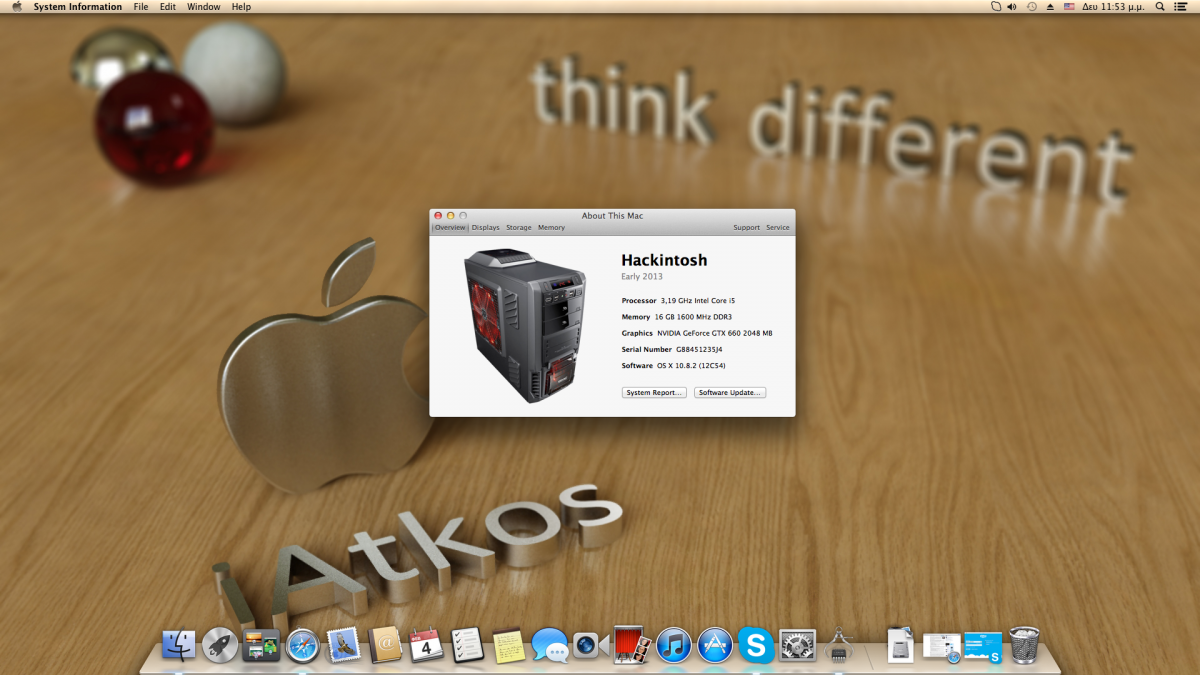This screenshot has width=1200, height=675.
Task: Open the Window menu
Action: click(204, 7)
